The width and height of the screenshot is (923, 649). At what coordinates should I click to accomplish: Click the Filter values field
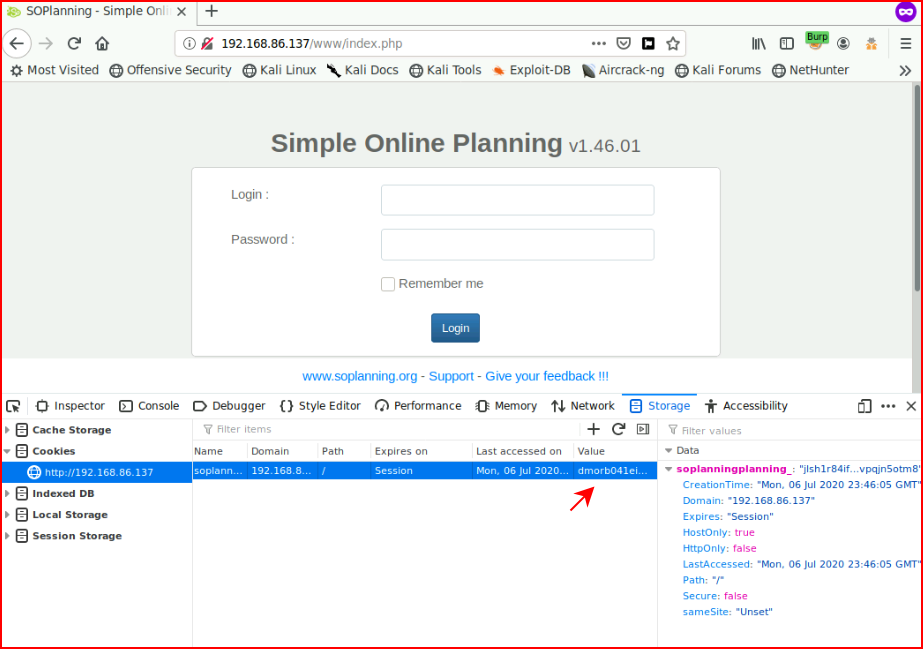click(x=792, y=431)
